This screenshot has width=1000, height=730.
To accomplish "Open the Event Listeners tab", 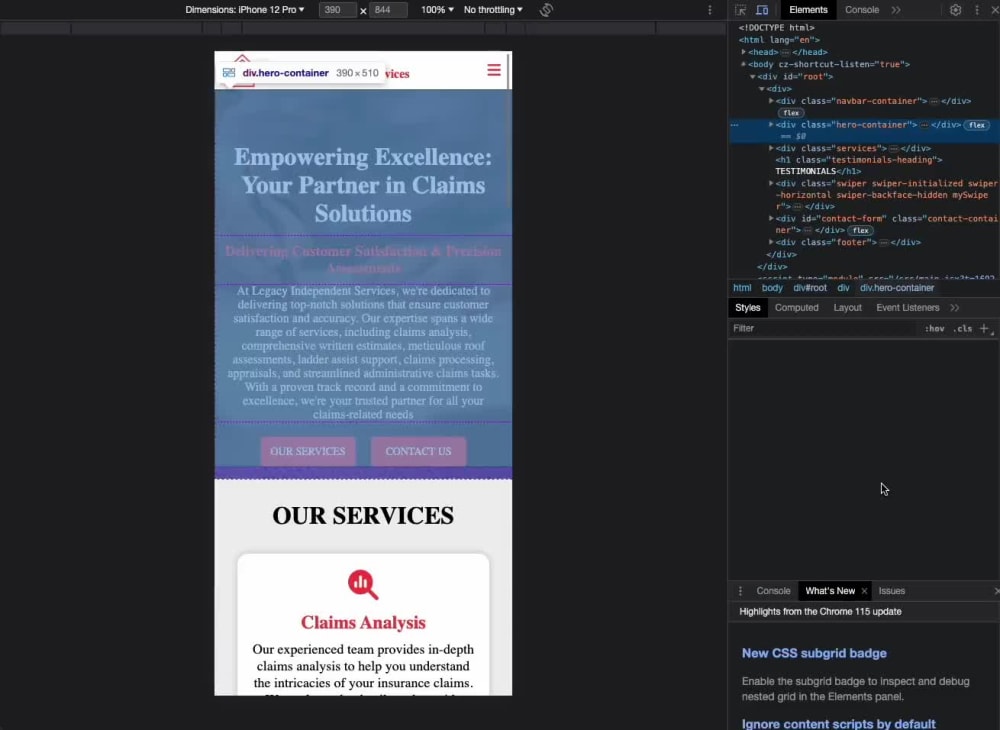I will pyautogui.click(x=908, y=307).
